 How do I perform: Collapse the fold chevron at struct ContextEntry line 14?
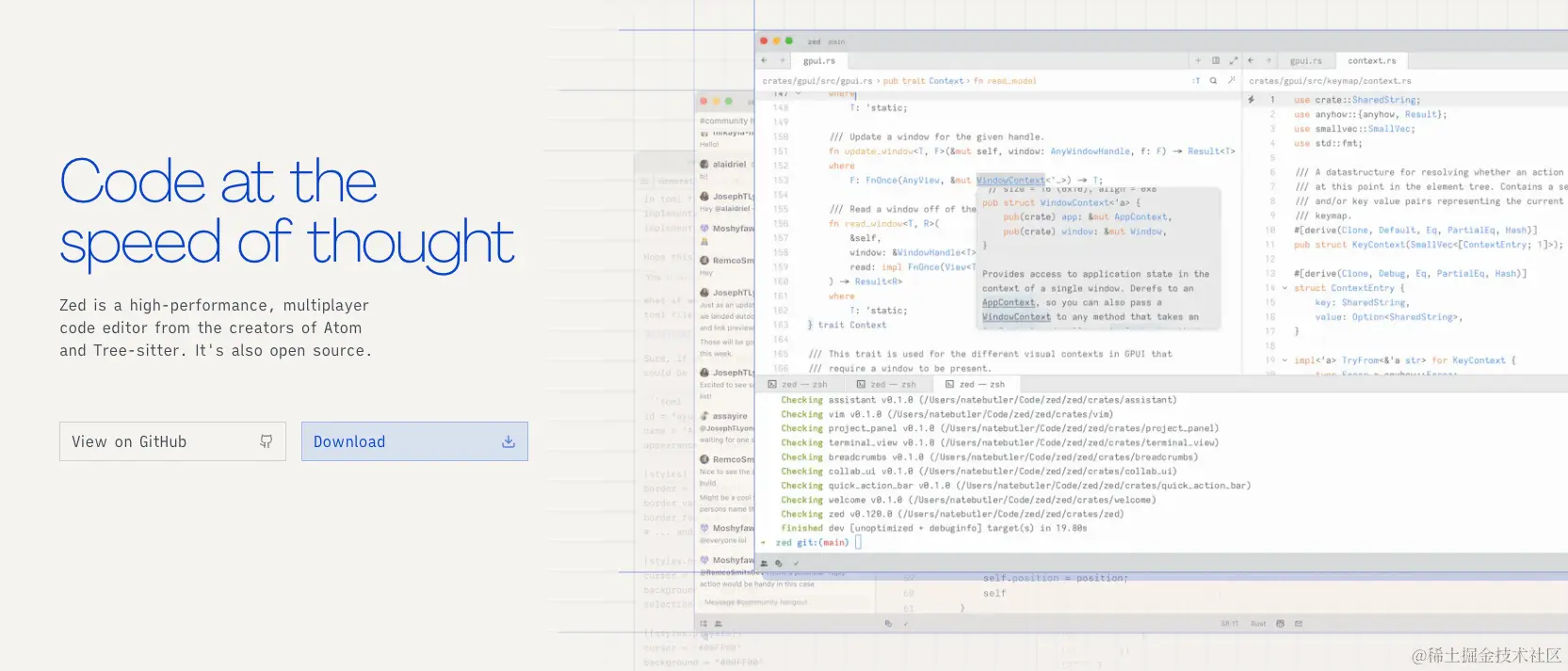tap(1285, 288)
